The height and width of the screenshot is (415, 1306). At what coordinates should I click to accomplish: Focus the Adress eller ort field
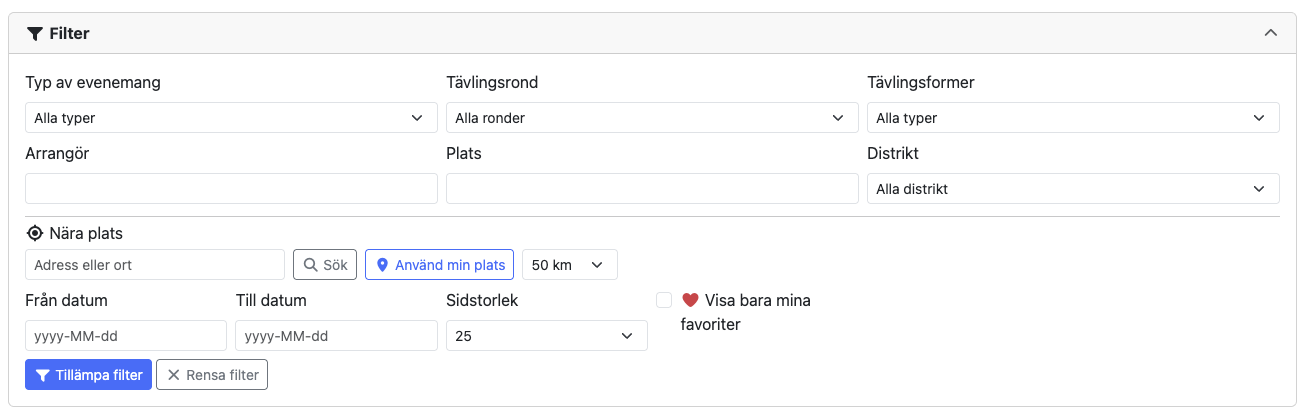coord(155,265)
